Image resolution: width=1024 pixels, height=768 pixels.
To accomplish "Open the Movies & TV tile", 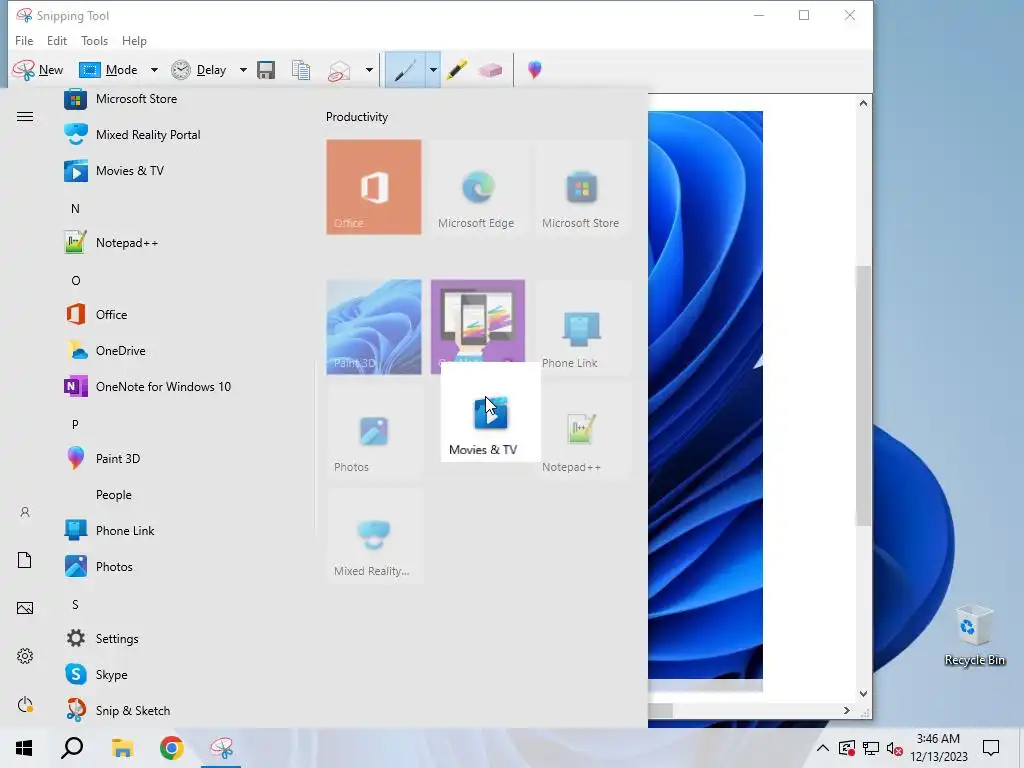I will tap(490, 412).
